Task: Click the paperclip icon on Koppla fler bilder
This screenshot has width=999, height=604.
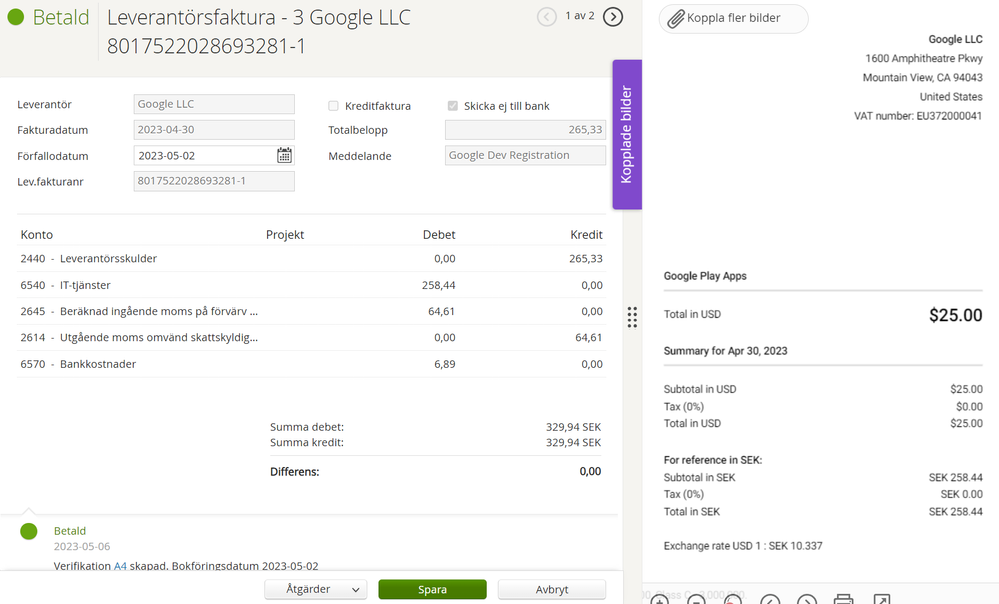Action: click(x=676, y=19)
